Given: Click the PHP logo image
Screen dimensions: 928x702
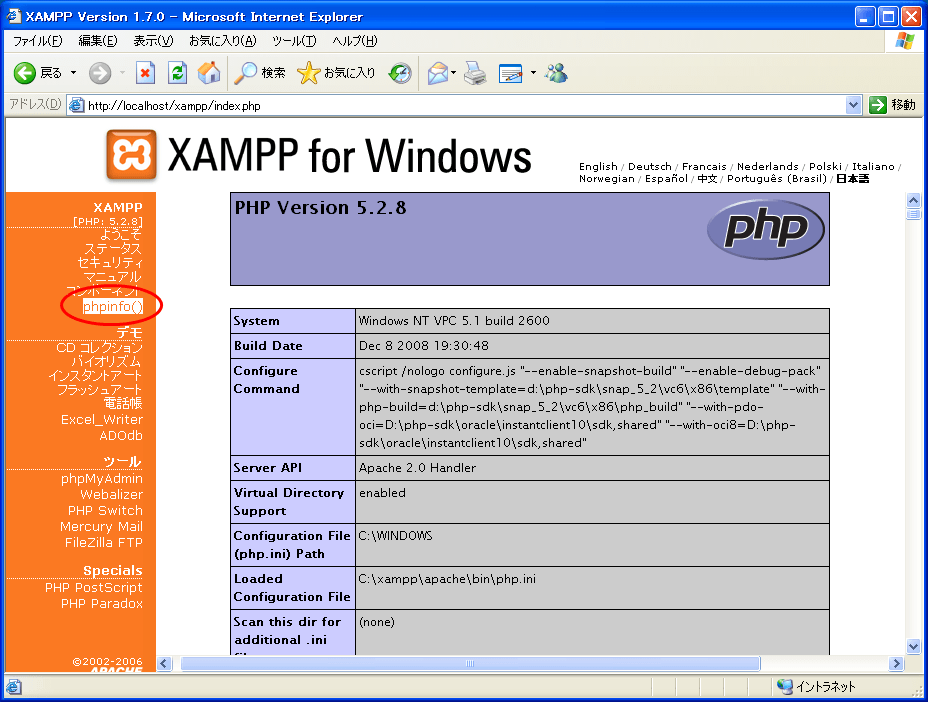Looking at the screenshot, I should coord(765,230).
